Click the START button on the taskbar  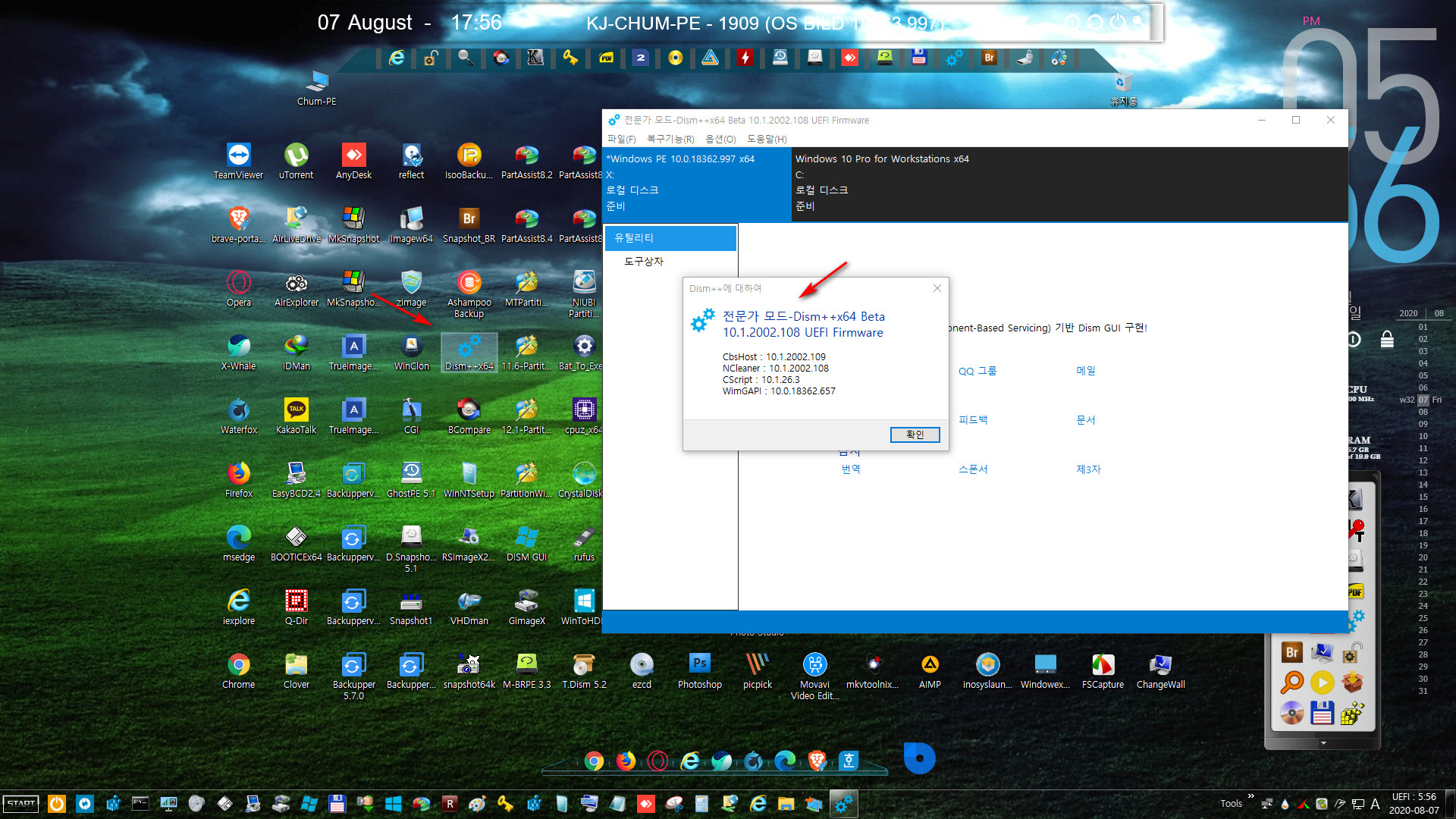(21, 804)
